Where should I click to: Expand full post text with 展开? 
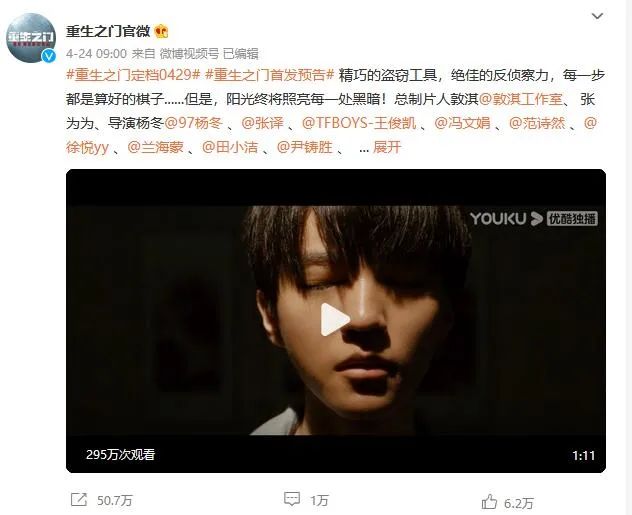tap(387, 147)
